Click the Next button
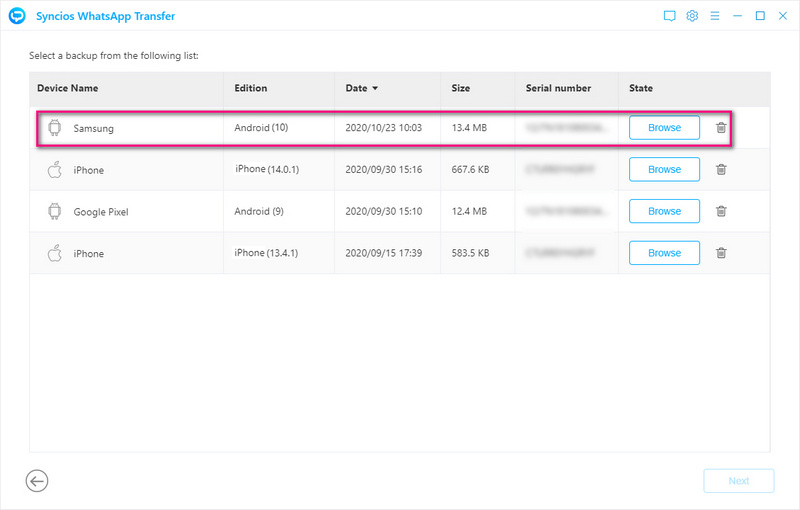The height and width of the screenshot is (510, 800). [x=738, y=481]
